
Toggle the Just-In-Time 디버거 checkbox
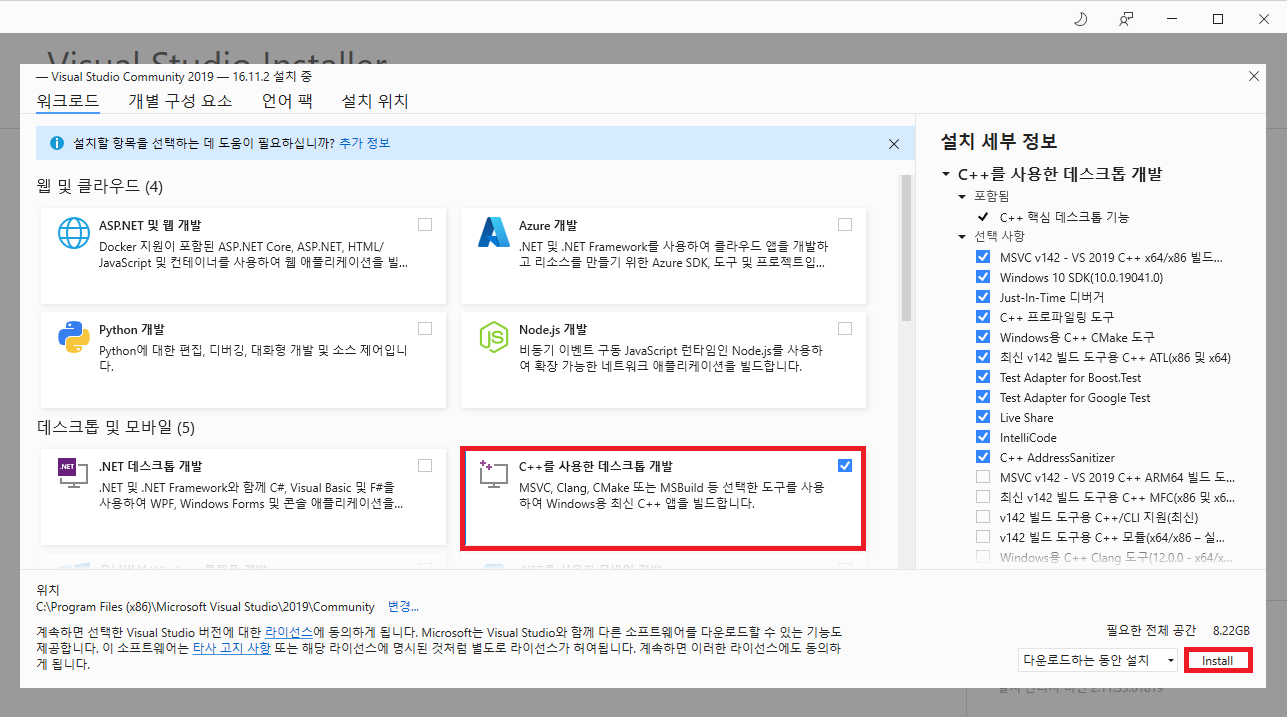[983, 297]
